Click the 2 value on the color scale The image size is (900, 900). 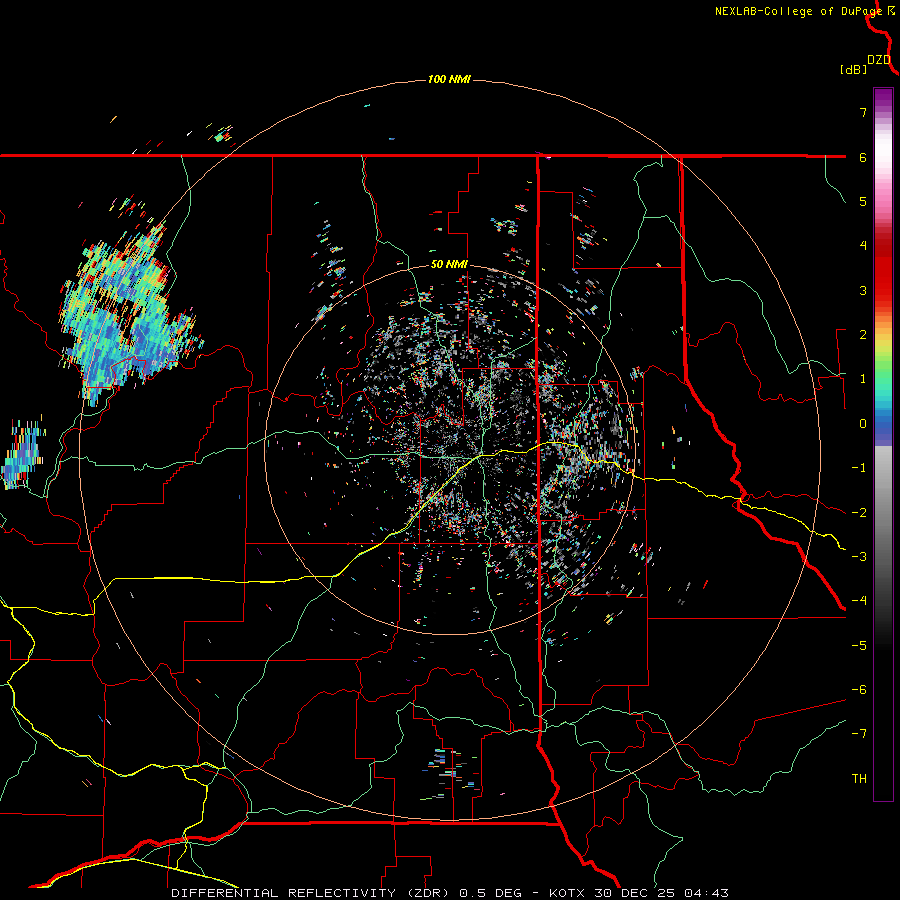click(863, 335)
